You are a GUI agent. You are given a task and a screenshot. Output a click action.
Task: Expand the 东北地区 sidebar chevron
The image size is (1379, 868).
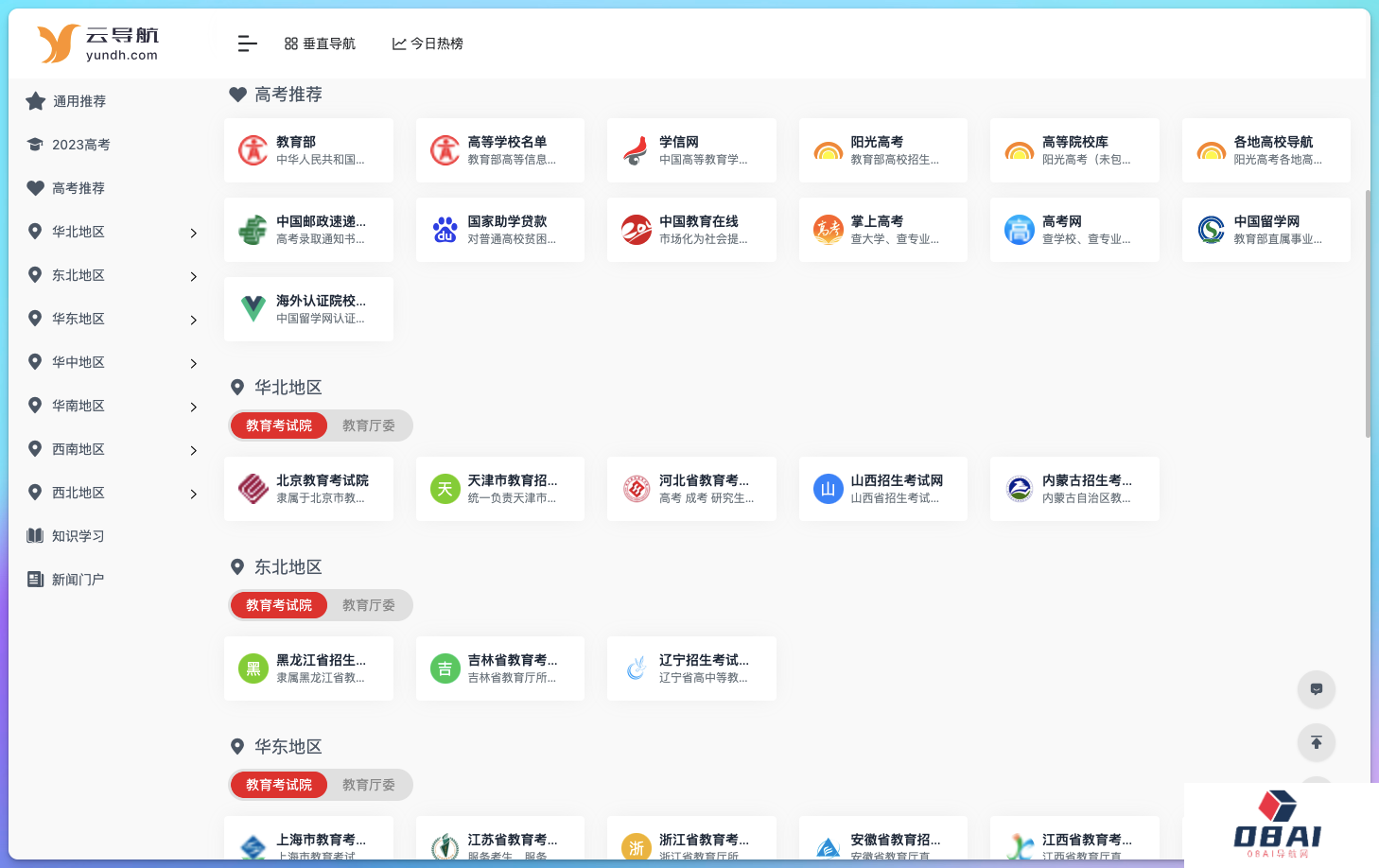pyautogui.click(x=193, y=276)
